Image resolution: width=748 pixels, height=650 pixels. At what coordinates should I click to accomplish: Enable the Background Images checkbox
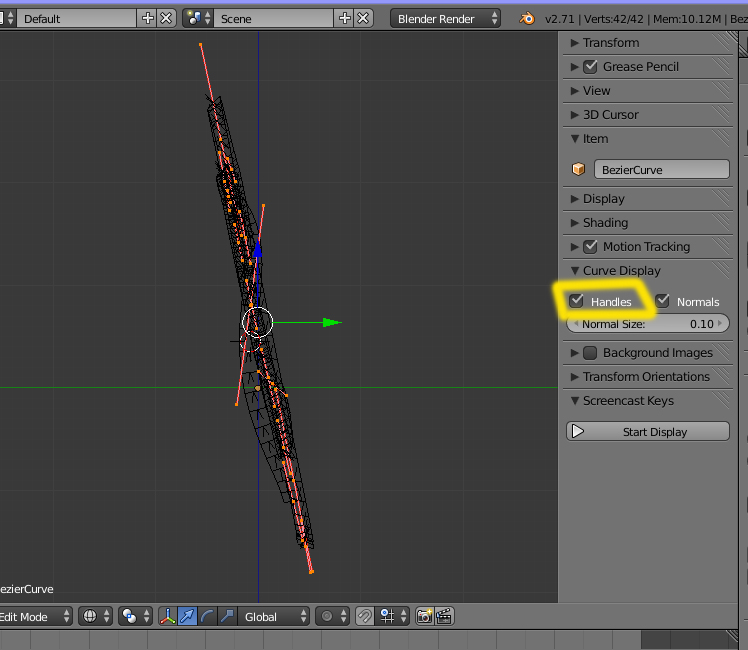[x=590, y=352]
